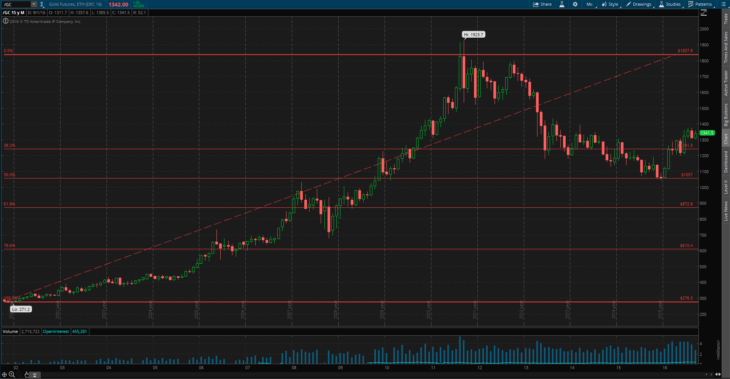
Task: Open the Patterns menu
Action: pyautogui.click(x=701, y=4)
